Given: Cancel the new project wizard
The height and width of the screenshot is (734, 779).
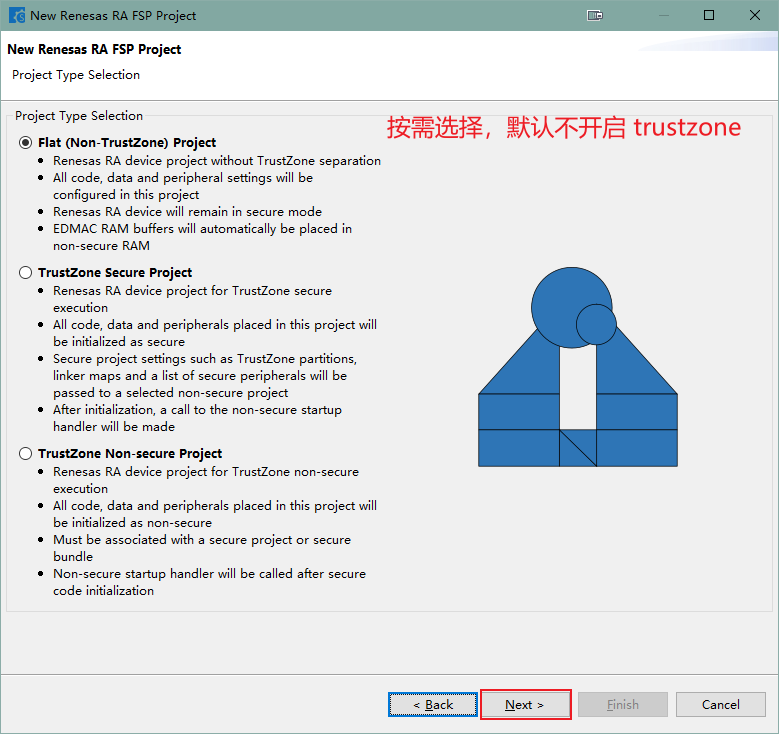Looking at the screenshot, I should click(720, 704).
